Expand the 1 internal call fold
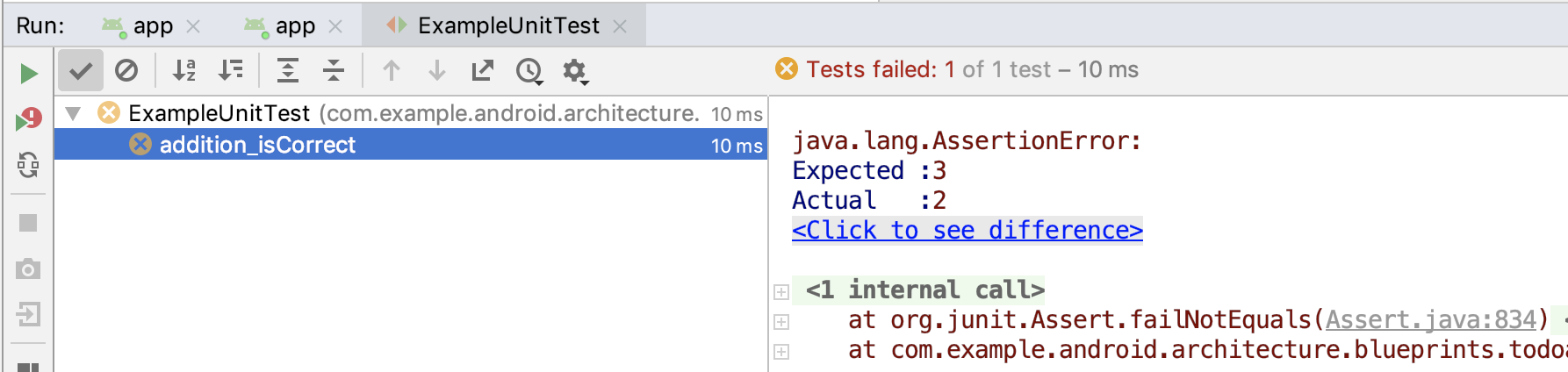The image size is (1568, 372). click(x=781, y=291)
